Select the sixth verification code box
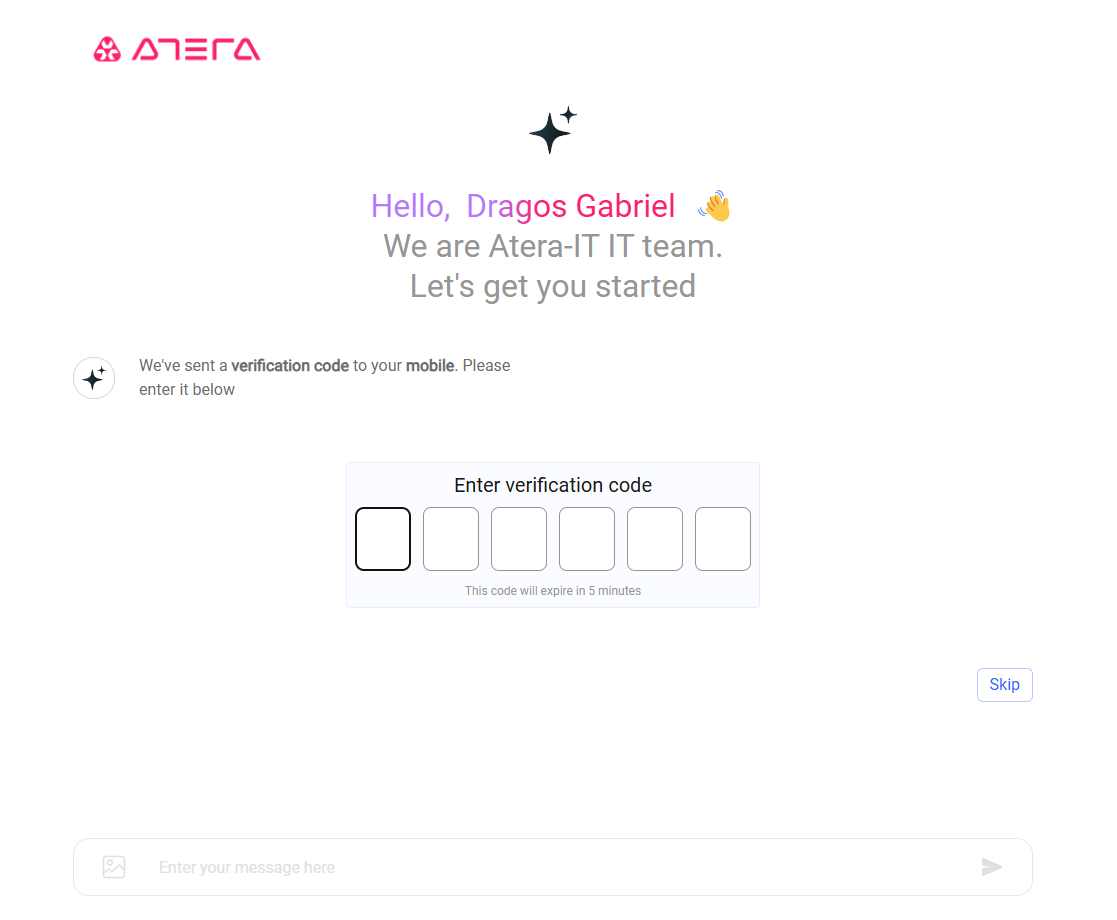 click(723, 539)
